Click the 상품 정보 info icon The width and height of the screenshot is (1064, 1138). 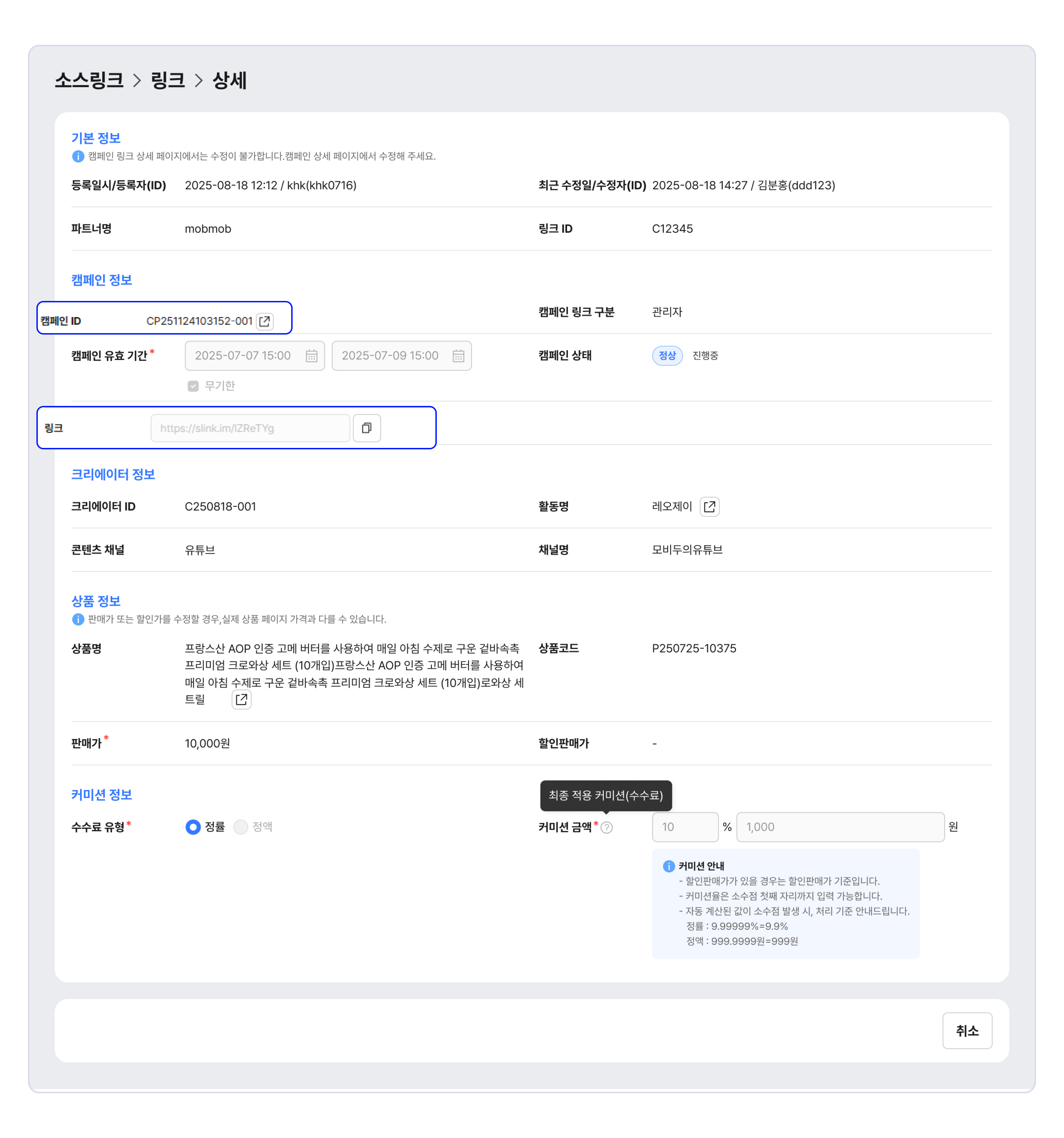click(78, 619)
